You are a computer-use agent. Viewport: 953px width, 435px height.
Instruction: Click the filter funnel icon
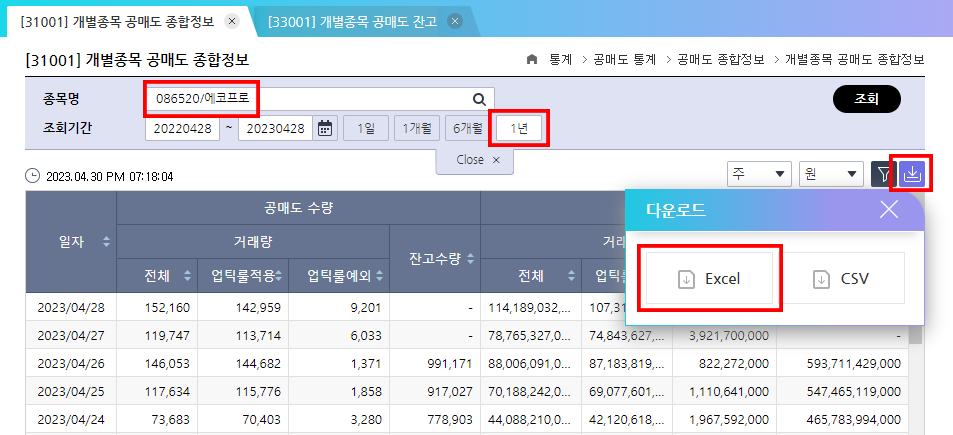click(882, 174)
